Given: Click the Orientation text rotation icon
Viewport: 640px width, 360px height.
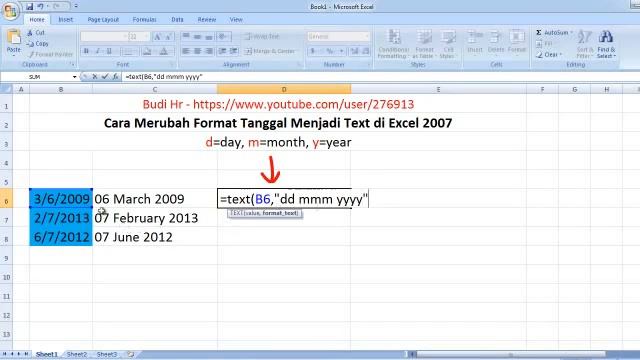Looking at the screenshot, I should pos(223,37).
